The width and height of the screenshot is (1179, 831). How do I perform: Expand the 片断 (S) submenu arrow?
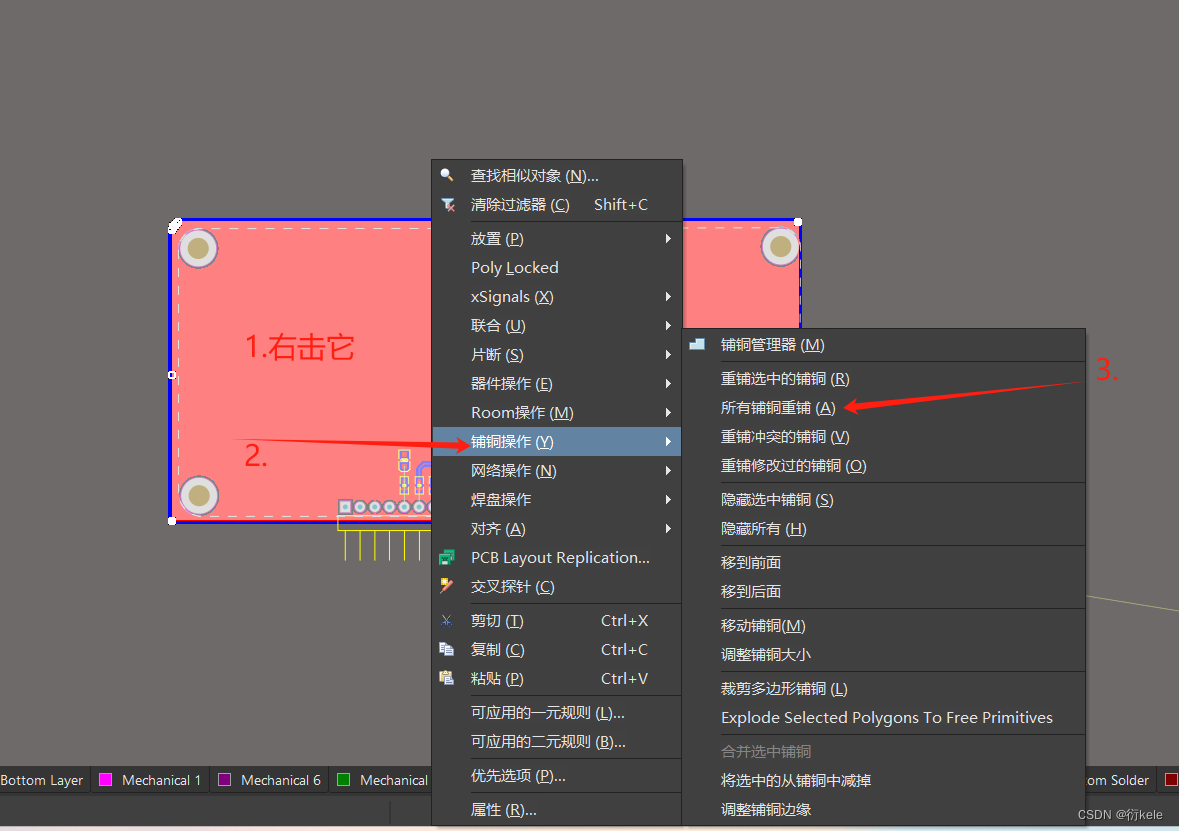[668, 354]
